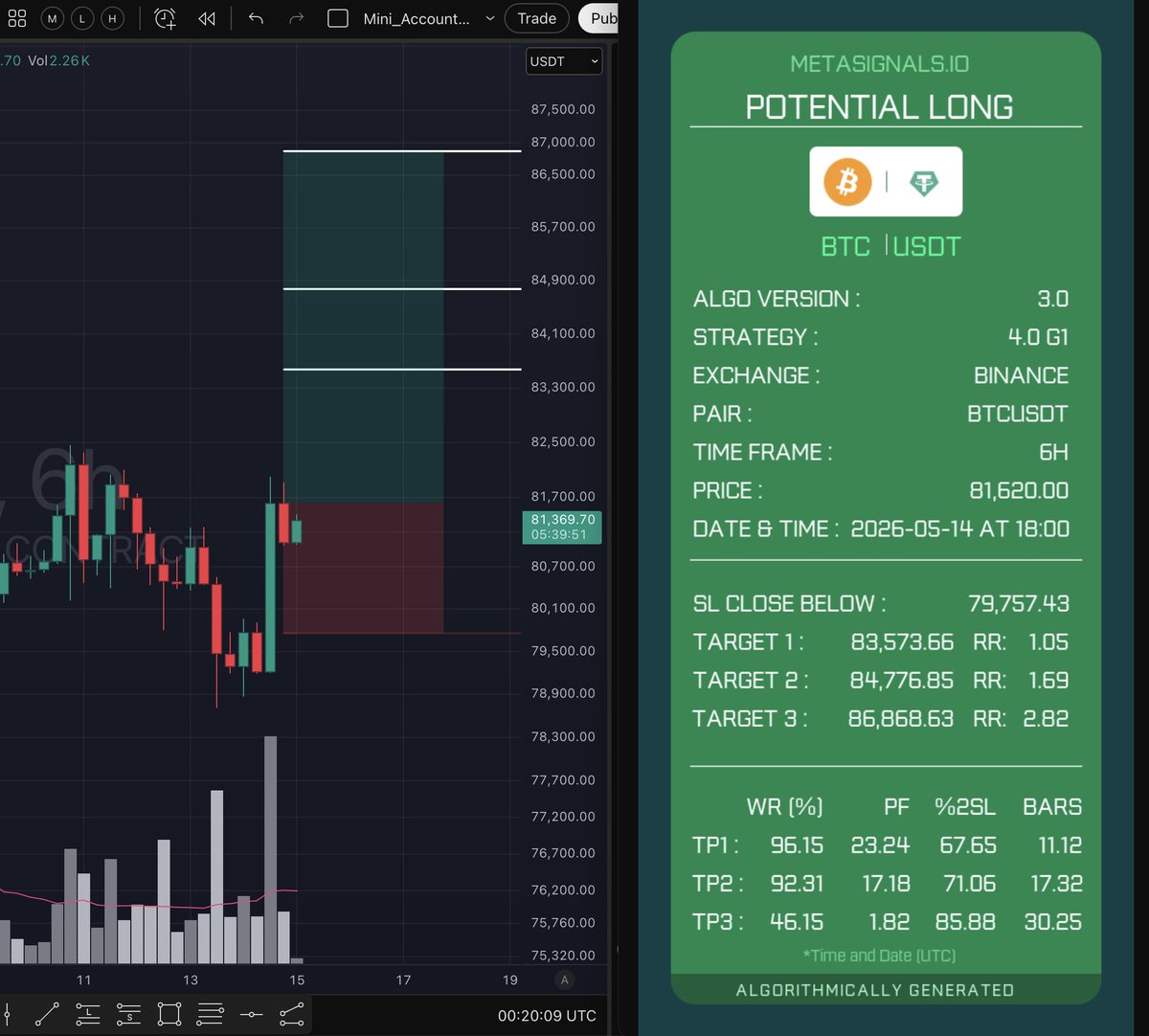Viewport: 1149px width, 1036px height.
Task: Click the ALGO VERSION value 3.0
Action: tap(1053, 299)
